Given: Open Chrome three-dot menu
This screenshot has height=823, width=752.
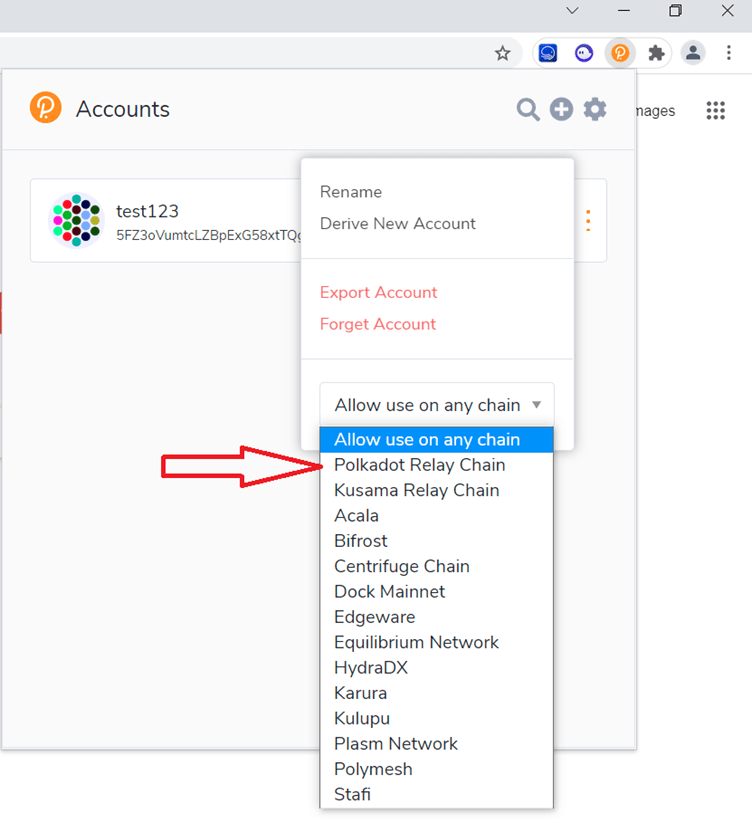Looking at the screenshot, I should [x=728, y=52].
